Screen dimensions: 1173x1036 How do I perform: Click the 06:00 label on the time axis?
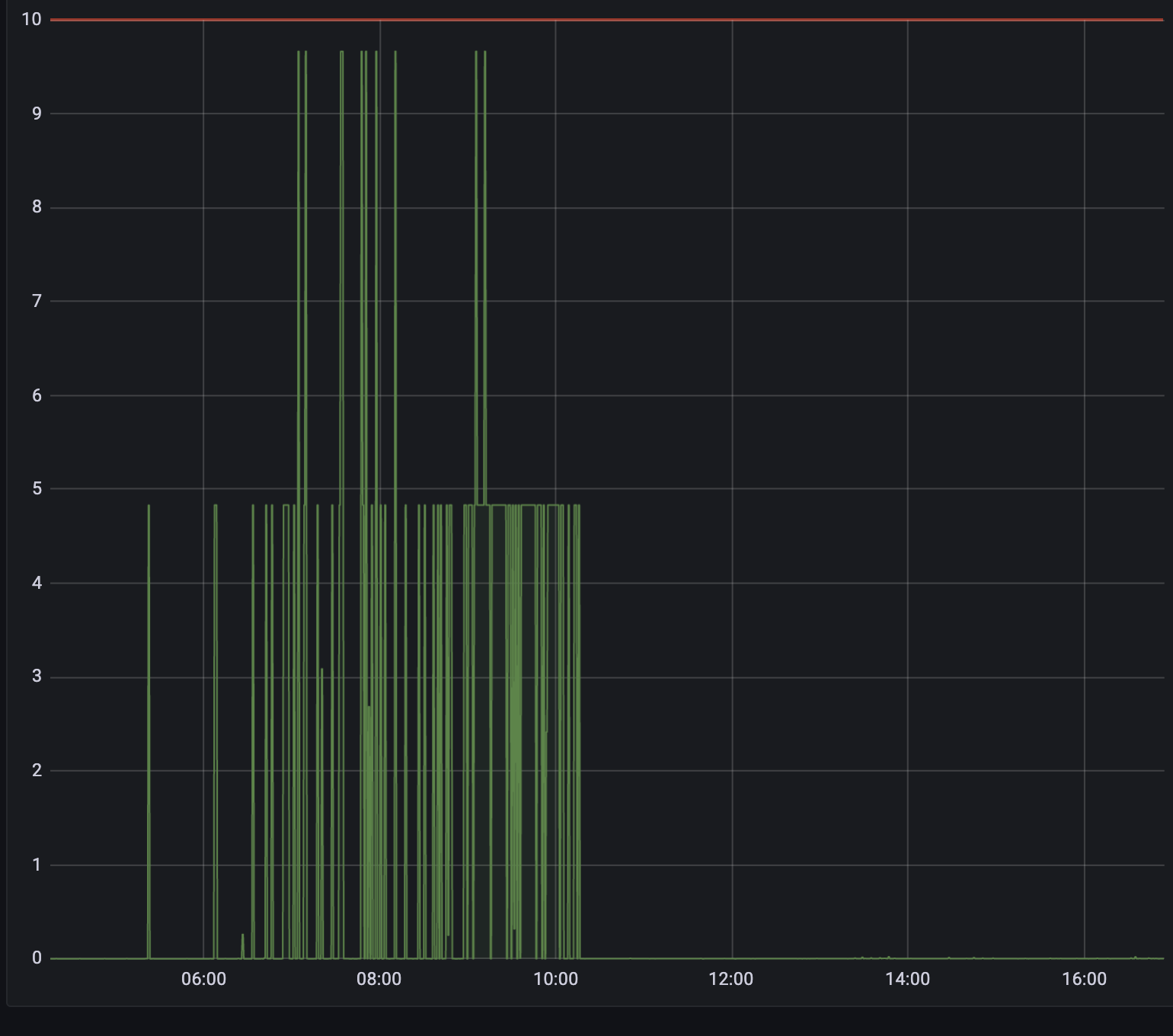click(203, 980)
